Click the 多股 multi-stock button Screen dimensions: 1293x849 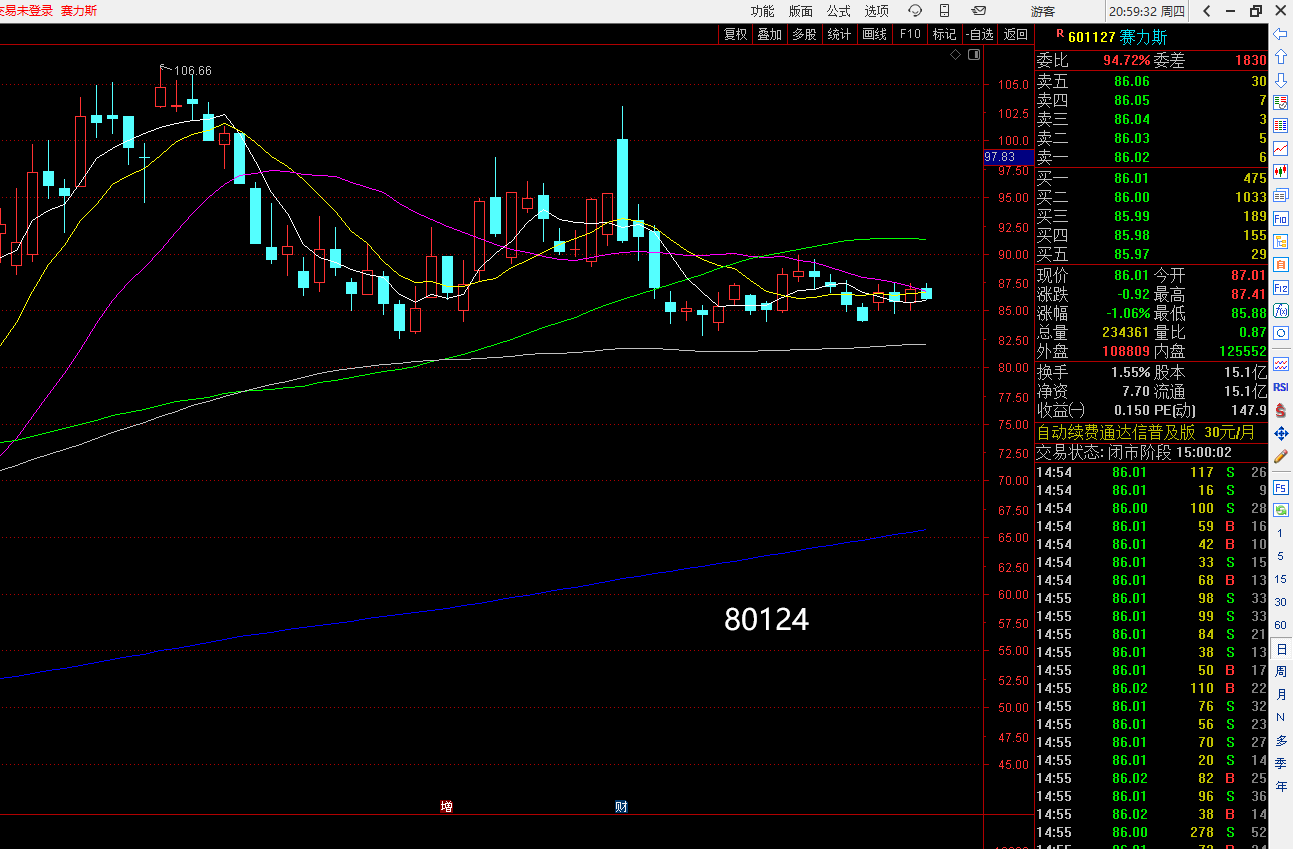pyautogui.click(x=804, y=34)
